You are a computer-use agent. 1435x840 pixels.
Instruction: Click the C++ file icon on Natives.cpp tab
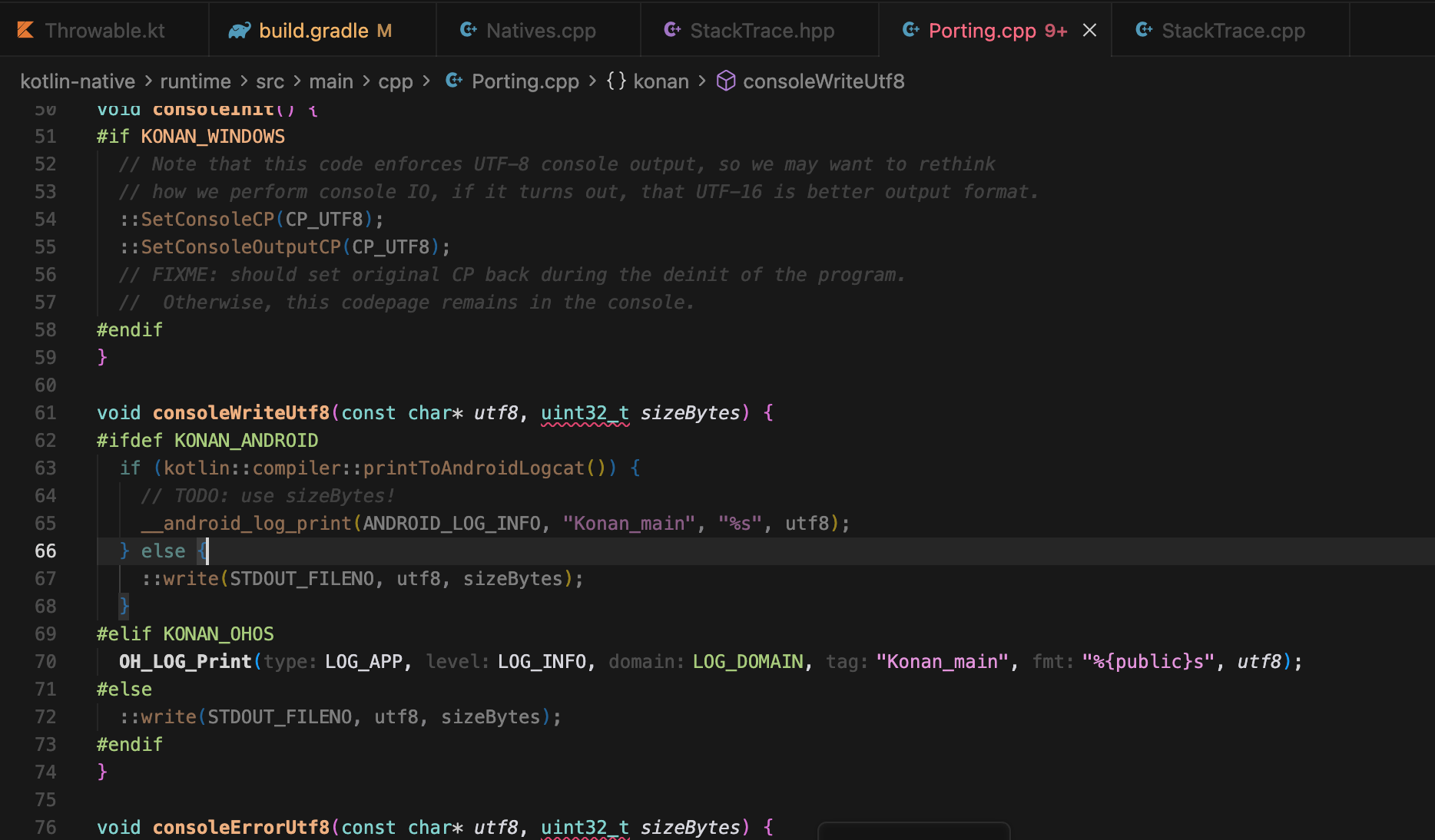click(468, 31)
